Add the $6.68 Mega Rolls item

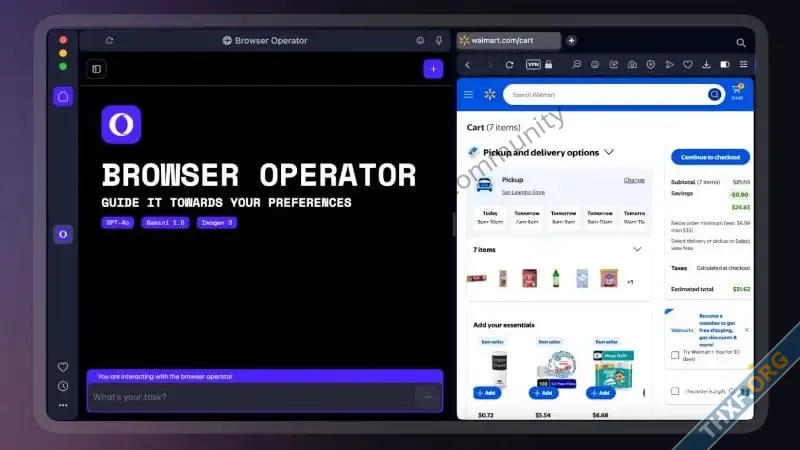(x=601, y=393)
